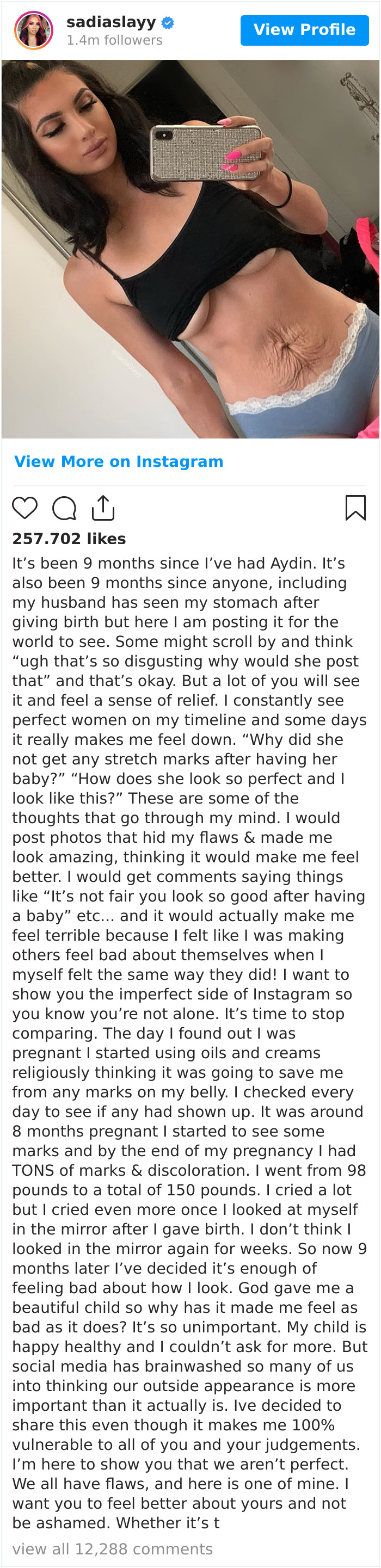Follow the View More on Instagram link

pos(119,461)
